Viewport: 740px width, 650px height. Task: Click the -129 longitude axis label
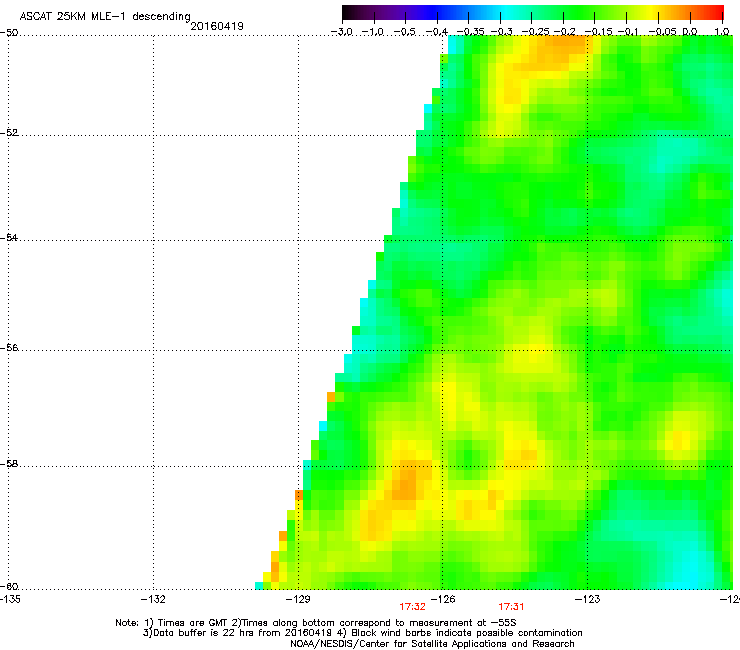pyautogui.click(x=298, y=599)
